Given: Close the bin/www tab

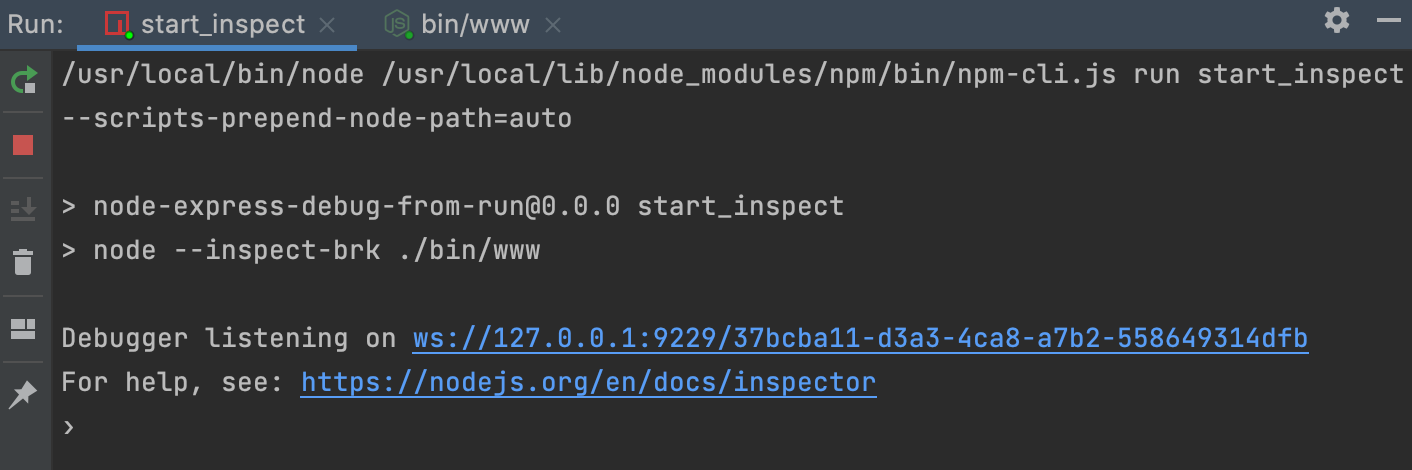Looking at the screenshot, I should tap(553, 25).
